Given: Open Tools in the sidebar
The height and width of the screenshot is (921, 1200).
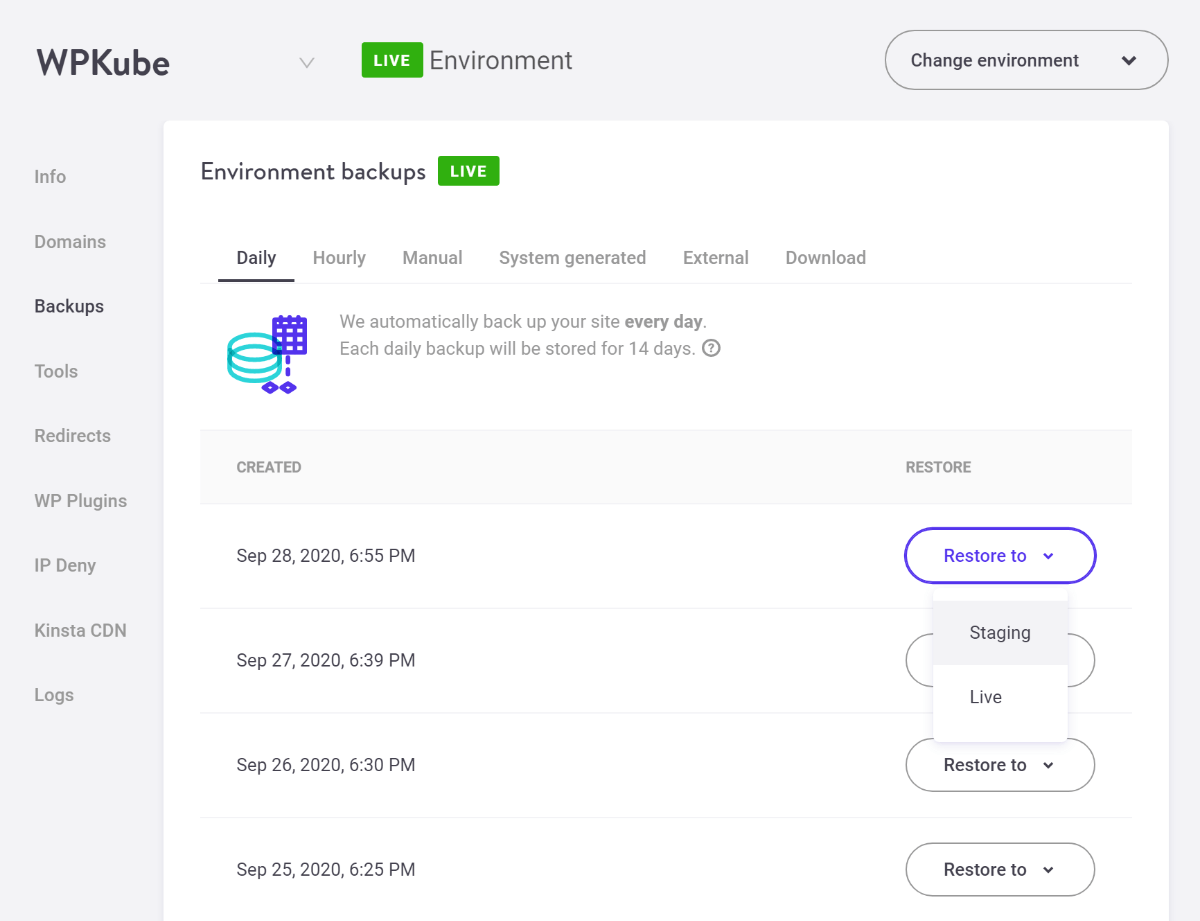Looking at the screenshot, I should click(56, 371).
